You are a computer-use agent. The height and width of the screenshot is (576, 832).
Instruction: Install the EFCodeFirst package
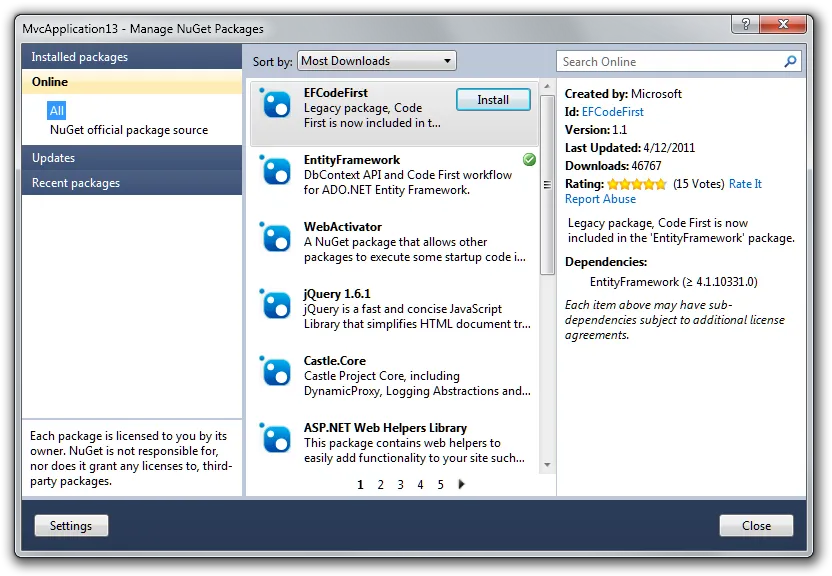click(x=493, y=100)
